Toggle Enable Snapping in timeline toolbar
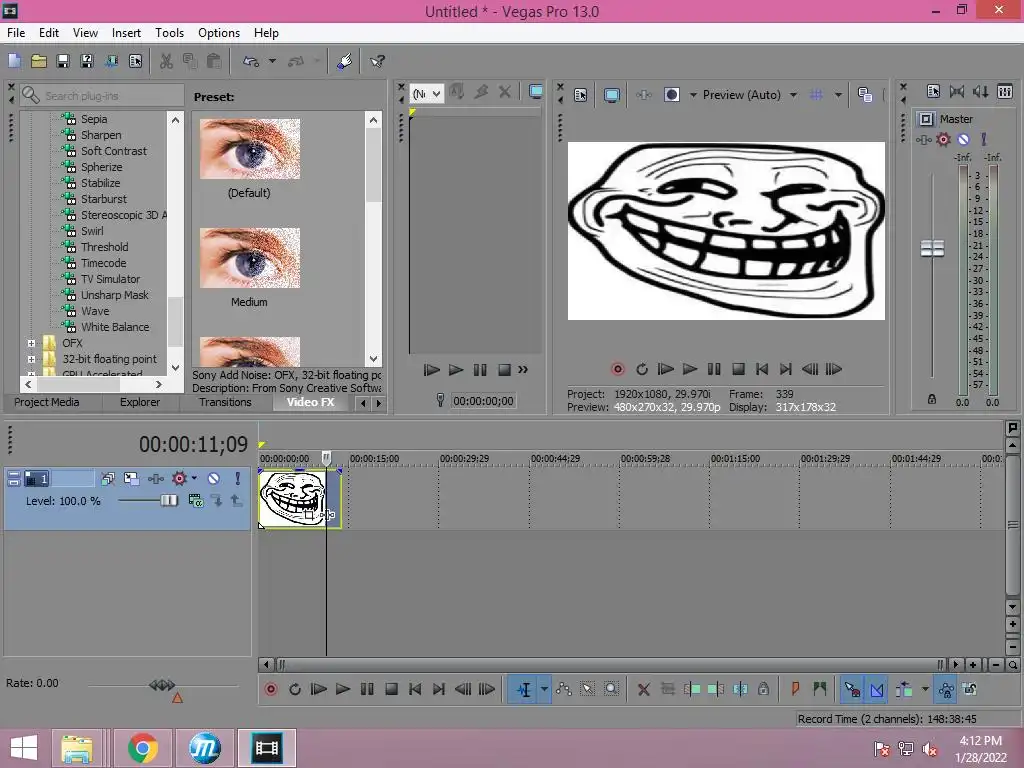Screen dimensions: 1024x768 click(852, 690)
